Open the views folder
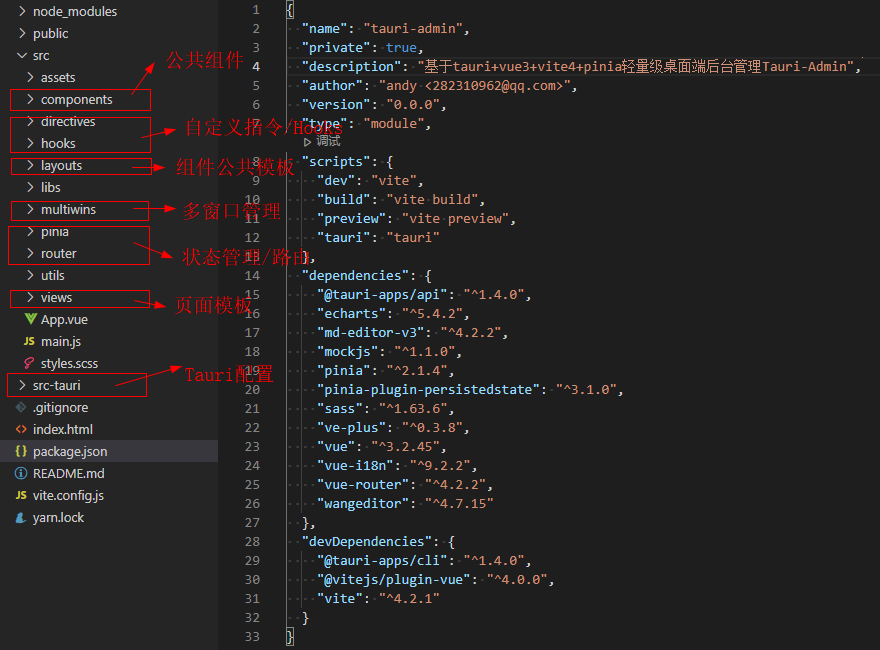This screenshot has width=880, height=650. [56, 298]
